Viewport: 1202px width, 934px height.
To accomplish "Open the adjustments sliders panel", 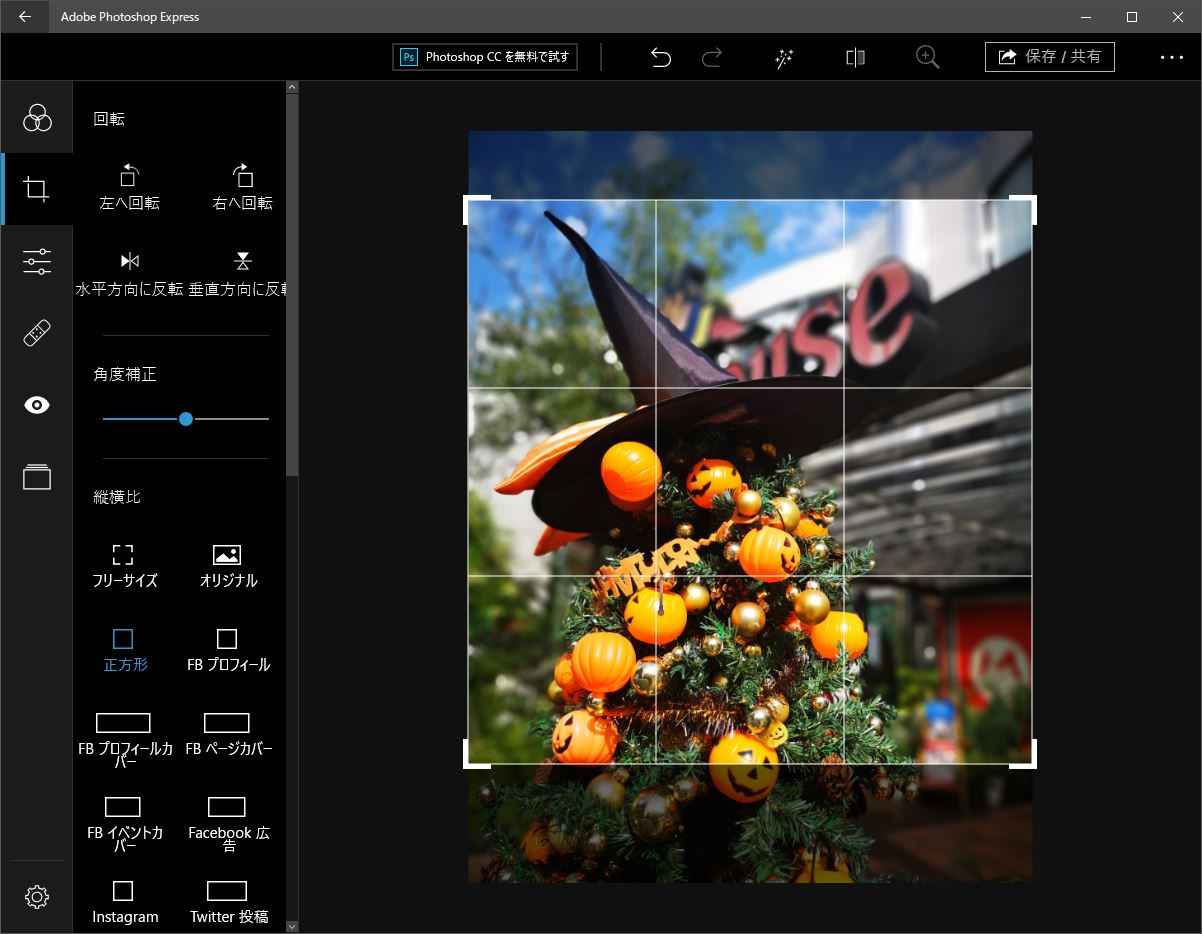I will 37,261.
